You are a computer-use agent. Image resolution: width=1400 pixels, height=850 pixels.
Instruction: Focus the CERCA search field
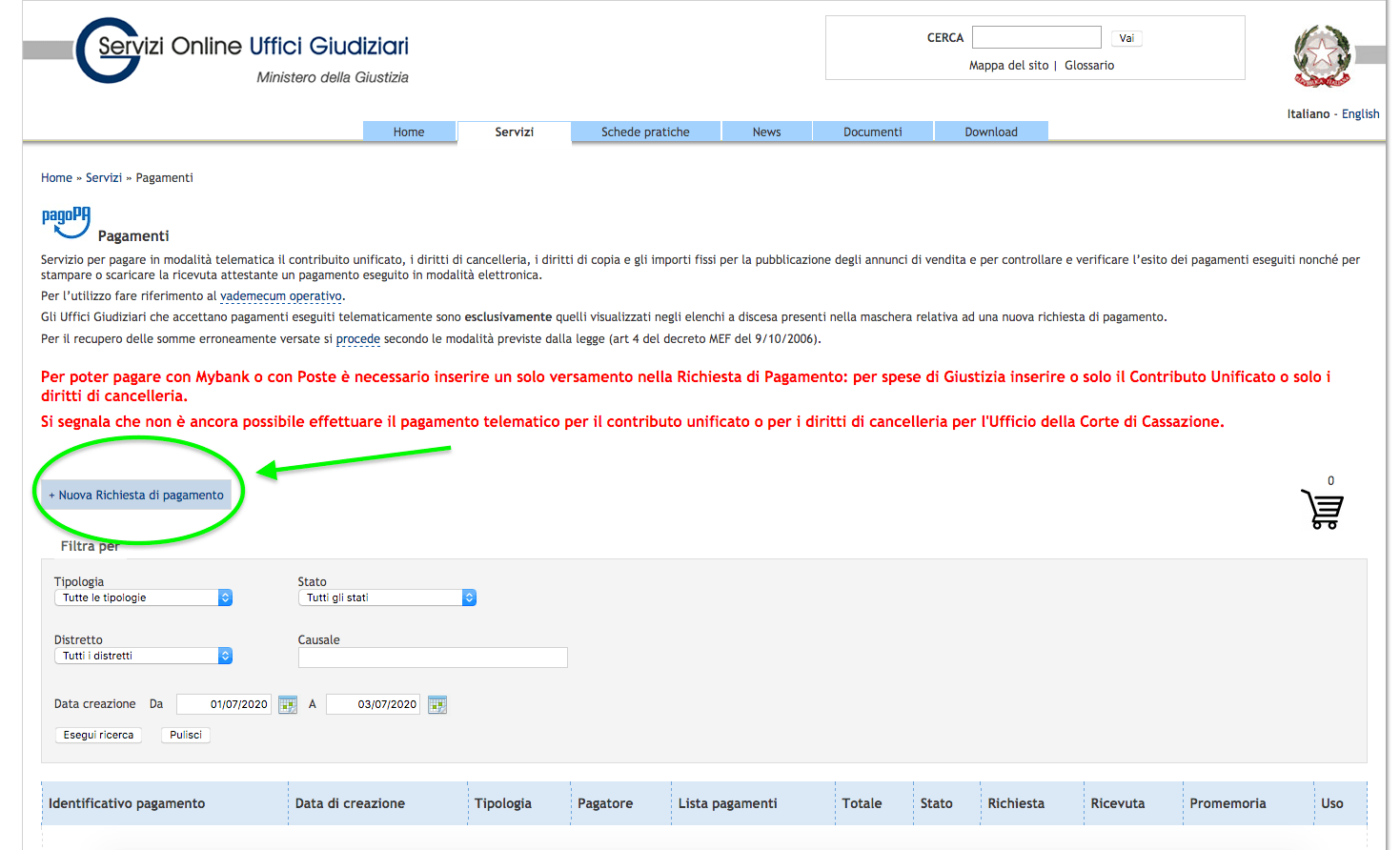[1037, 37]
